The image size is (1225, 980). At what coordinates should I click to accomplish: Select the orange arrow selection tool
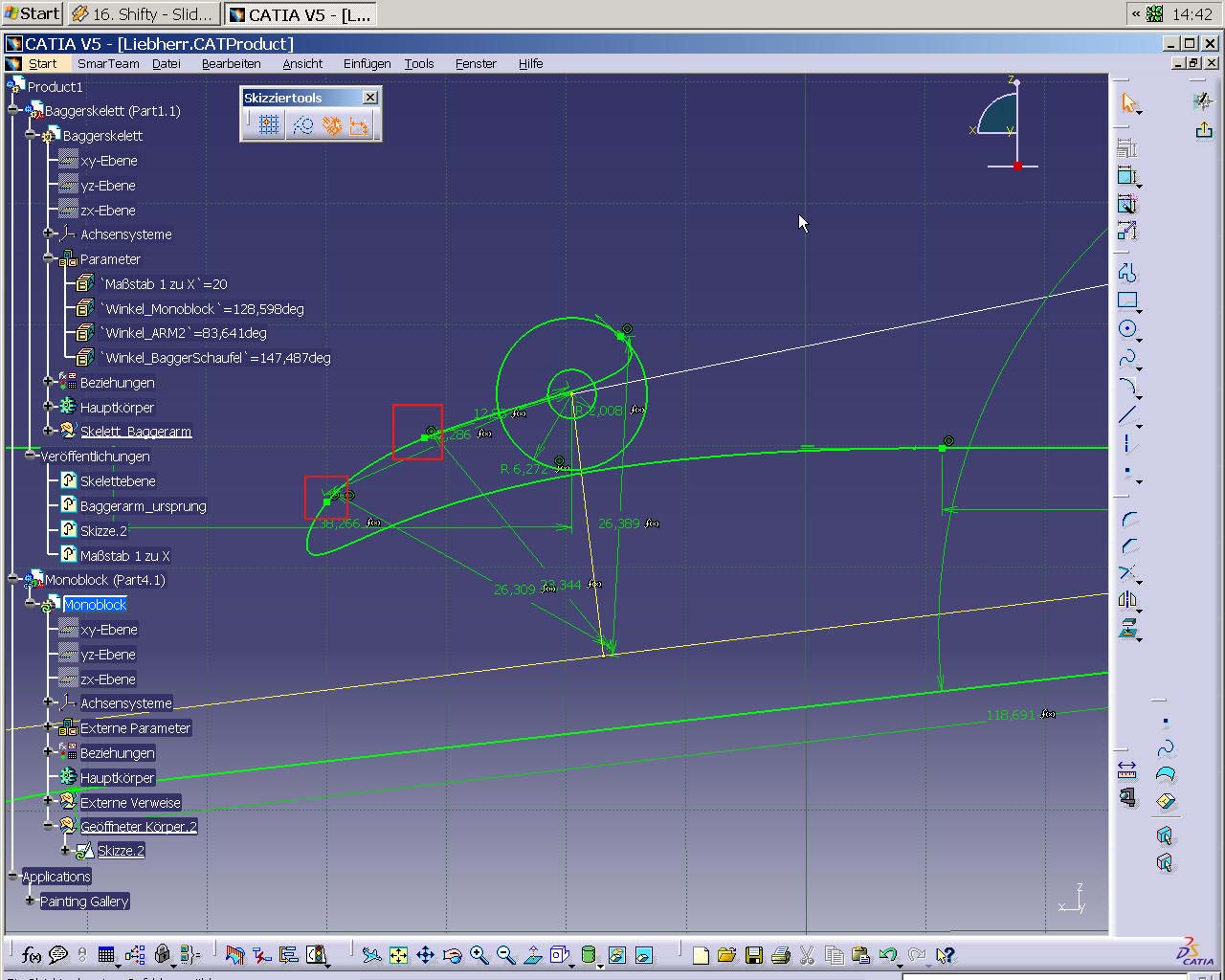click(1128, 103)
